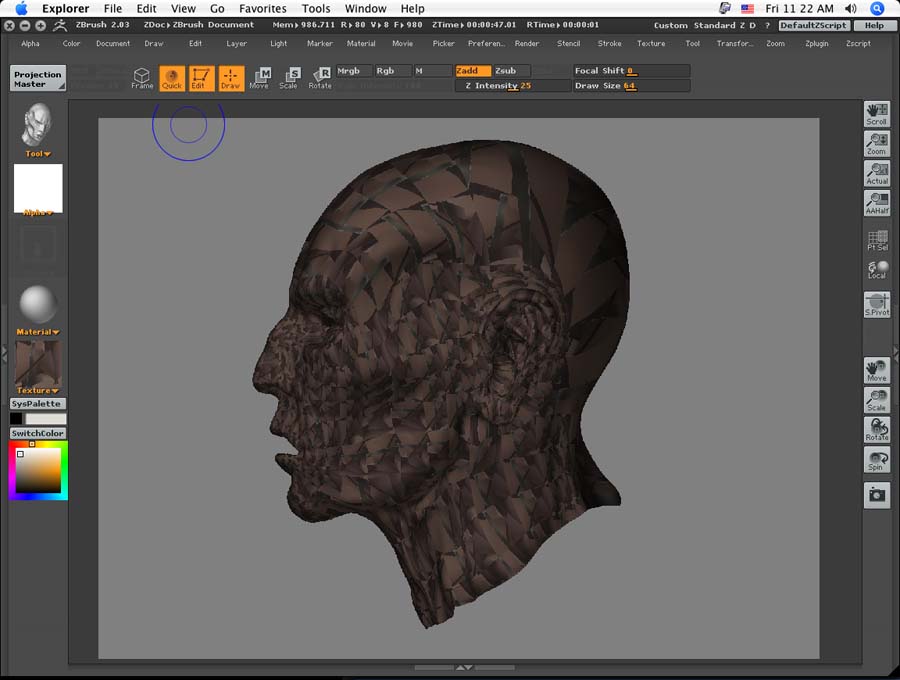The height and width of the screenshot is (680, 900).
Task: Open the Apple menu
Action: [21, 8]
